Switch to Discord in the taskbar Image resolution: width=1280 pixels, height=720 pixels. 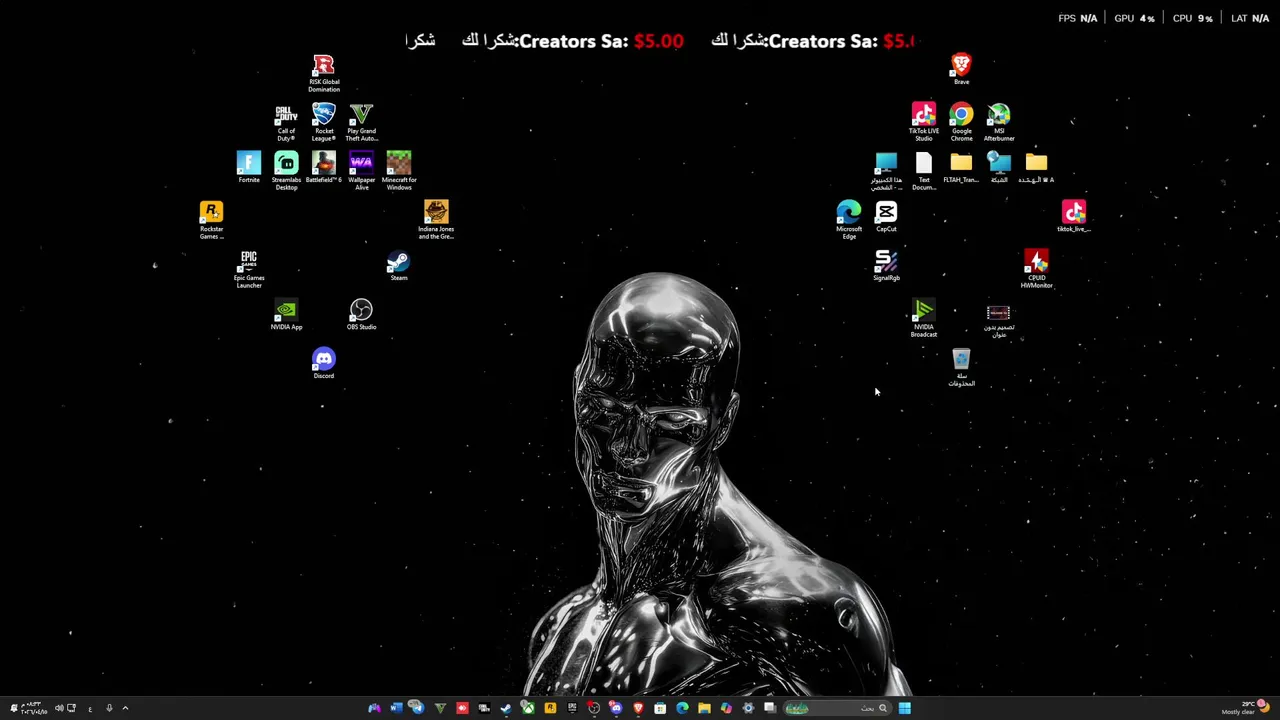pyautogui.click(x=616, y=708)
